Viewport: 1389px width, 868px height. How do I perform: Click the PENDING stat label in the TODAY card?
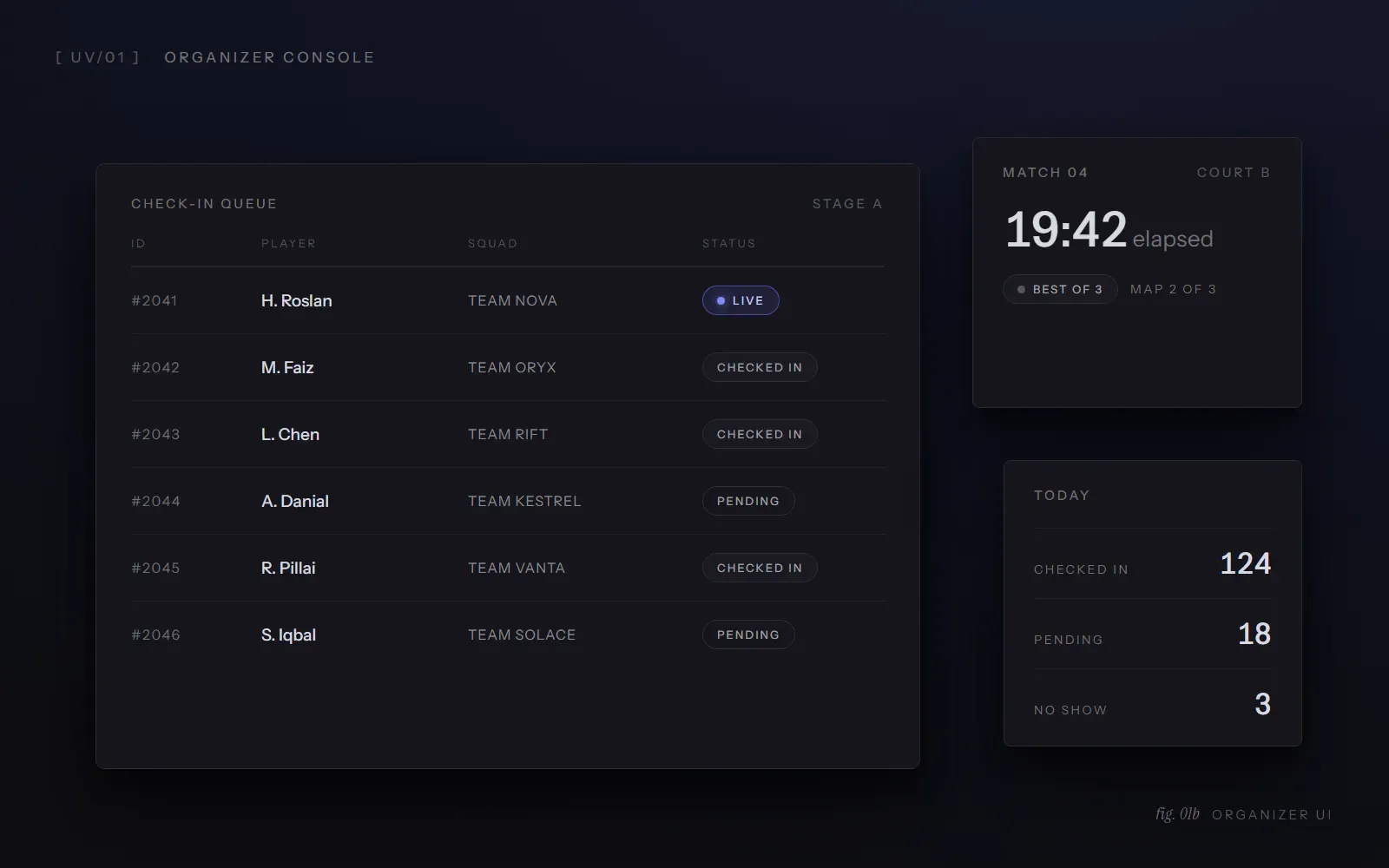pyautogui.click(x=1068, y=640)
